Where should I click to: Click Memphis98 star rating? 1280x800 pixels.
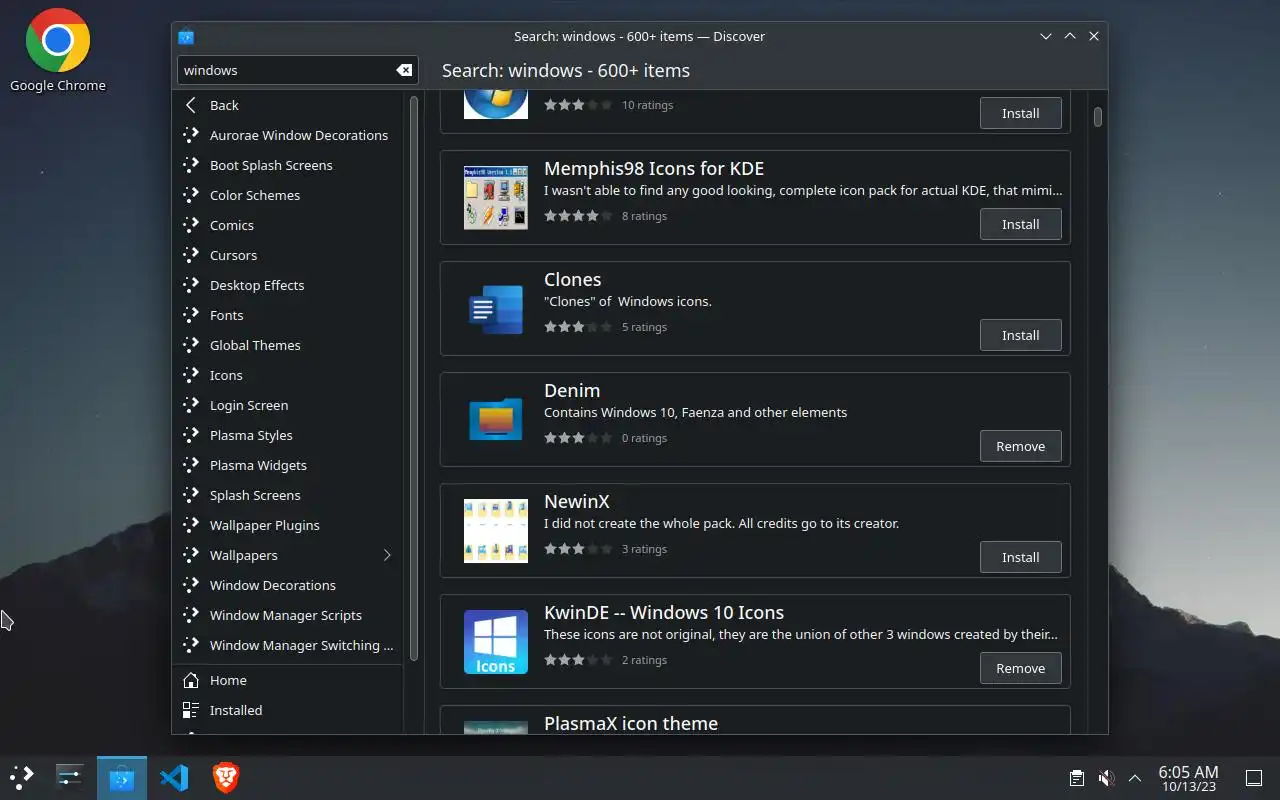(x=578, y=216)
